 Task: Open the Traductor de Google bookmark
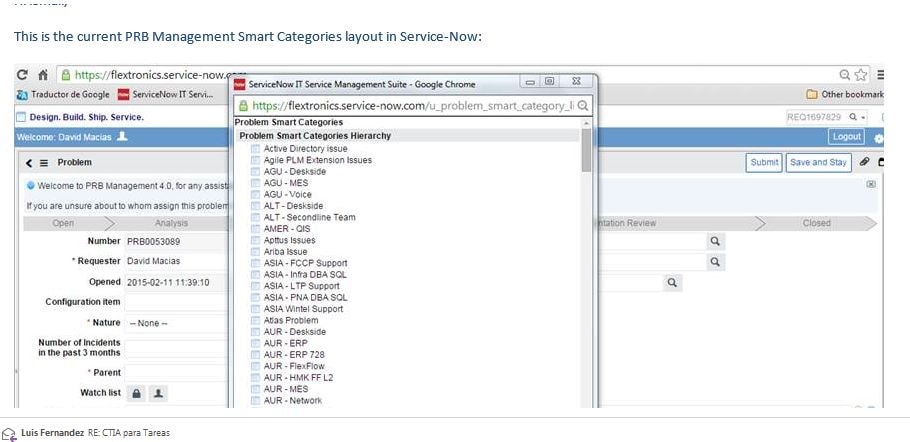click(63, 94)
